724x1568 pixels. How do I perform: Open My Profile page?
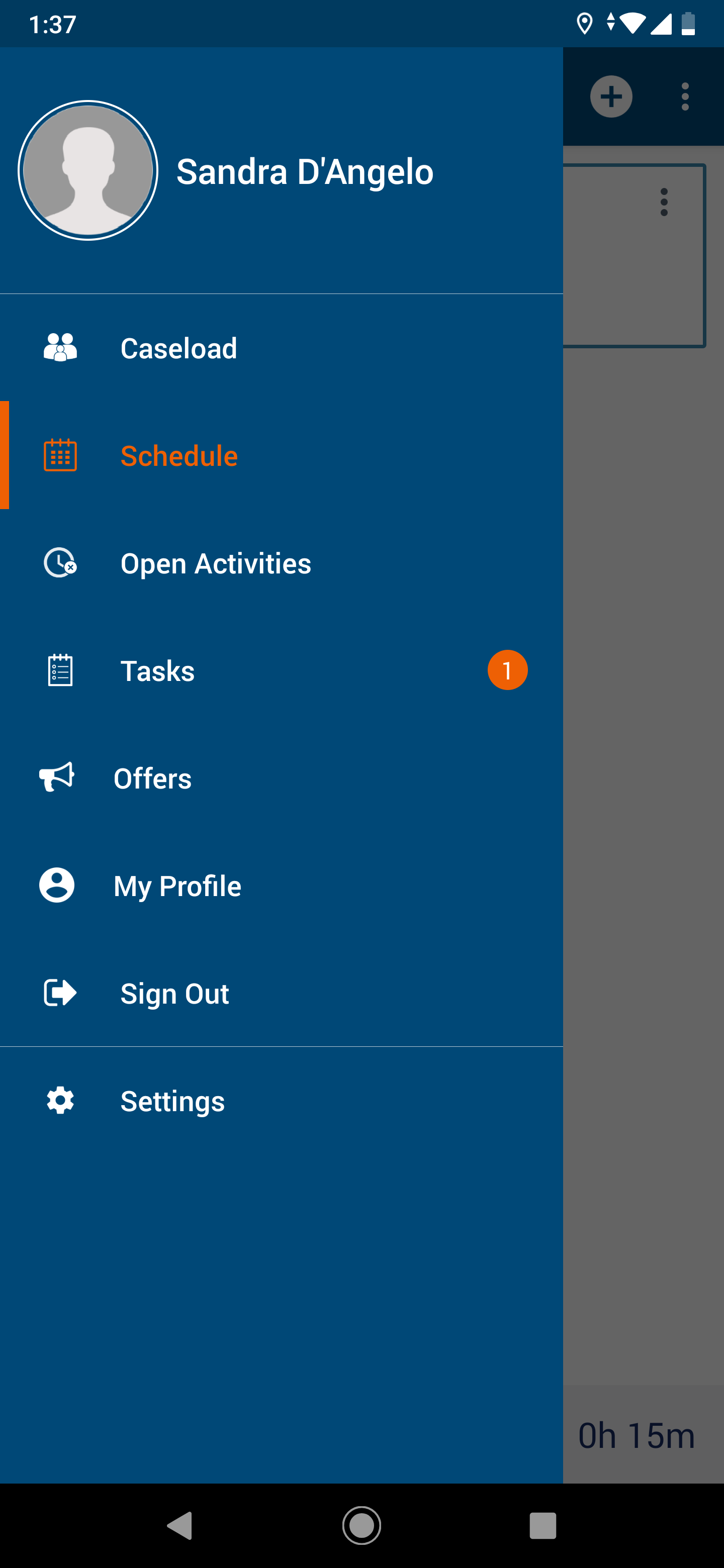coord(177,886)
